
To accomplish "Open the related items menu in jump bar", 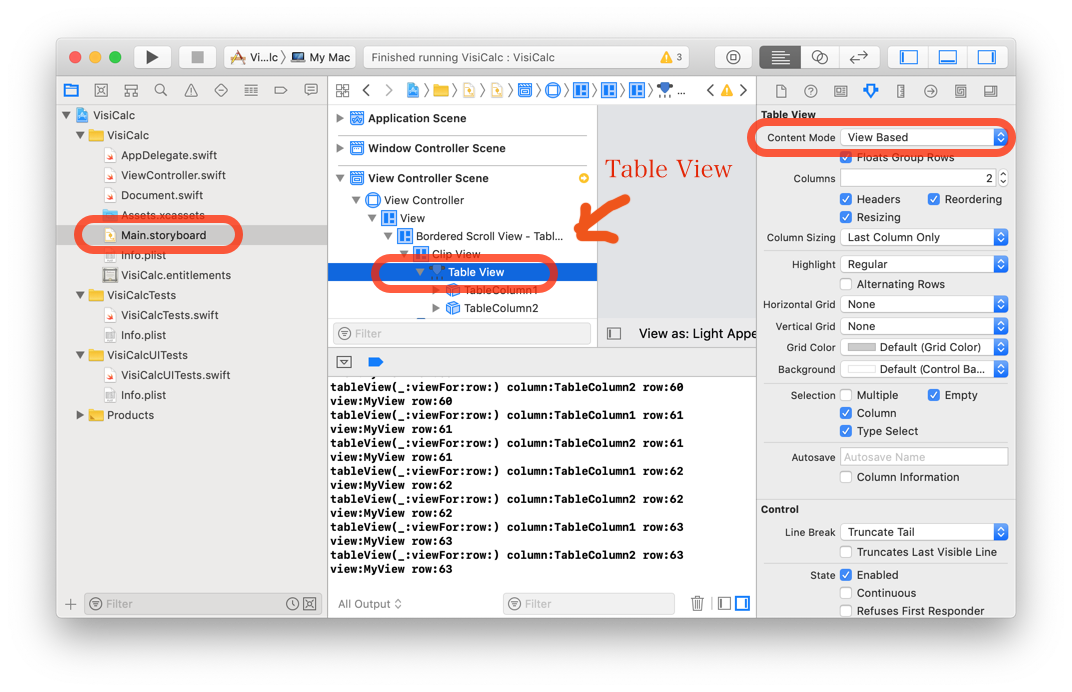I will [343, 90].
